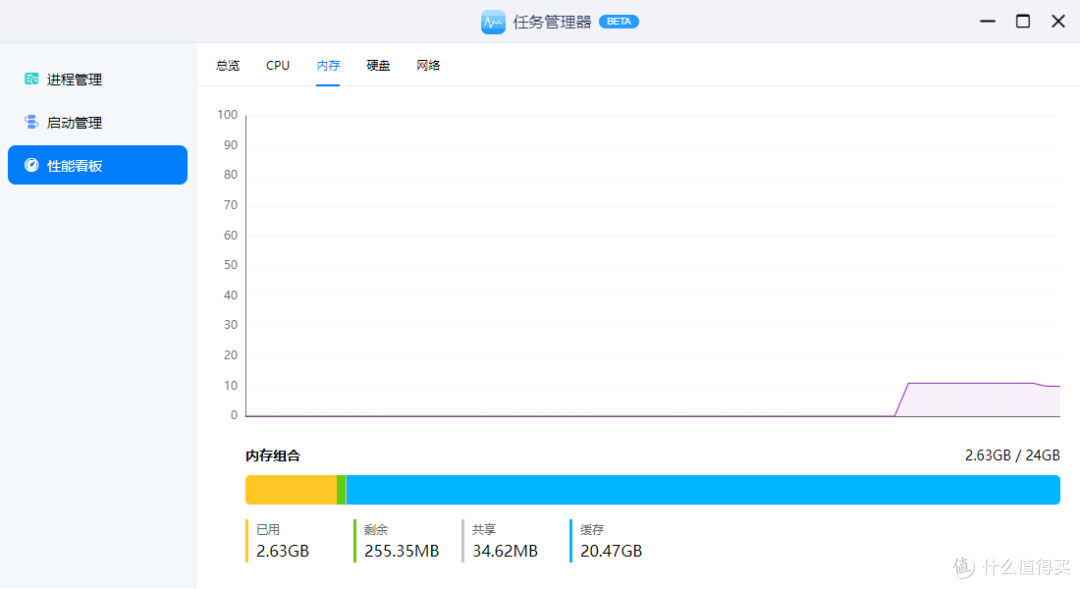Click the green free-memory bar segment

pyautogui.click(x=341, y=490)
